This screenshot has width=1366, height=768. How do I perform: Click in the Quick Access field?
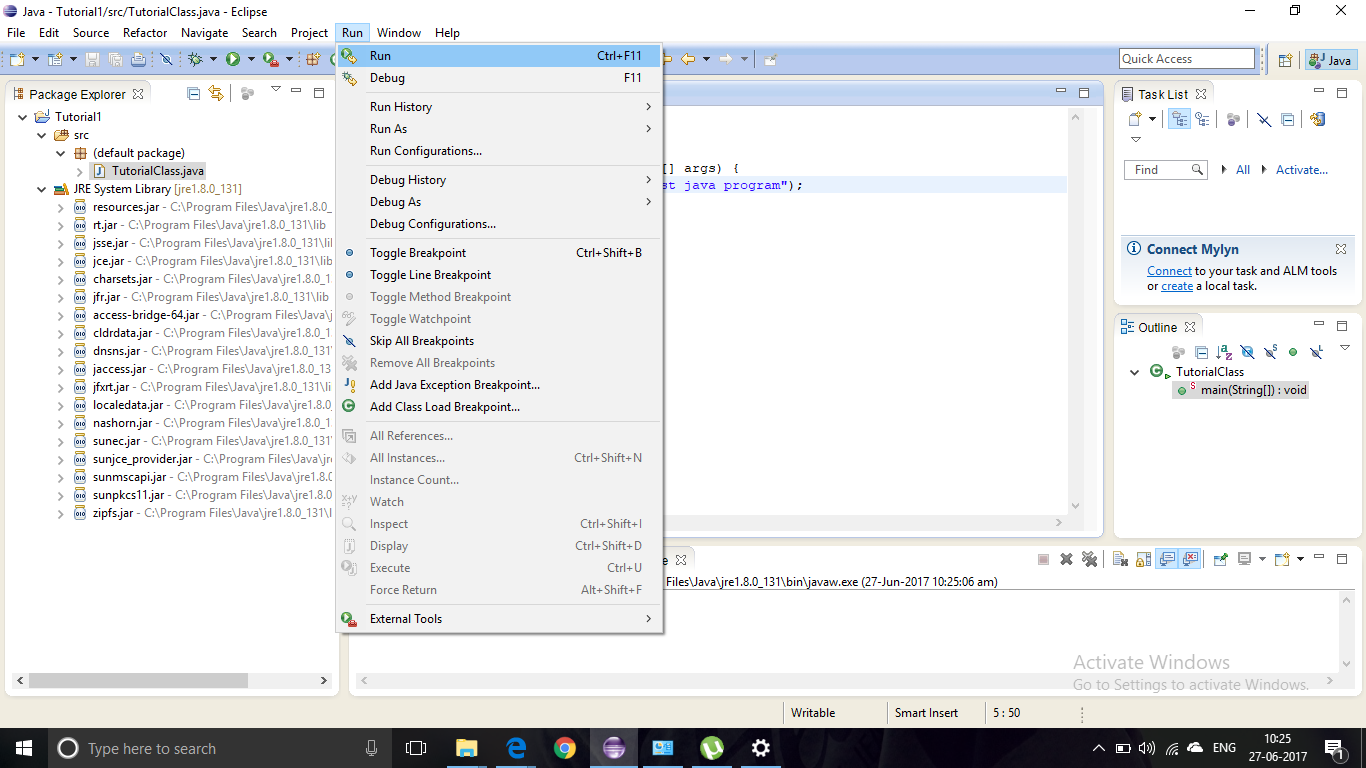[x=1186, y=59]
